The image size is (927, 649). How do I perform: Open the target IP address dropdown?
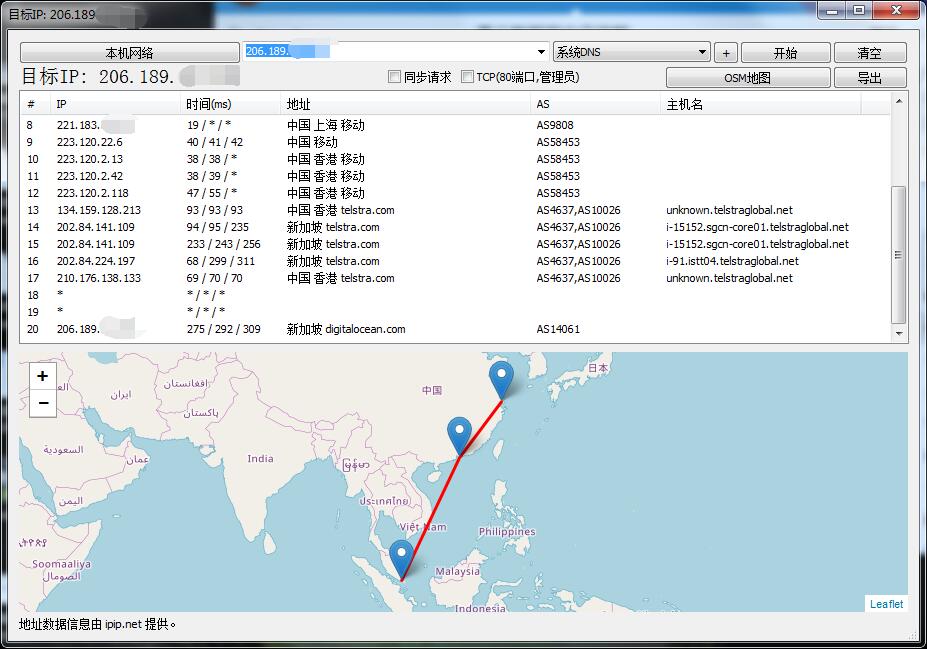(541, 52)
